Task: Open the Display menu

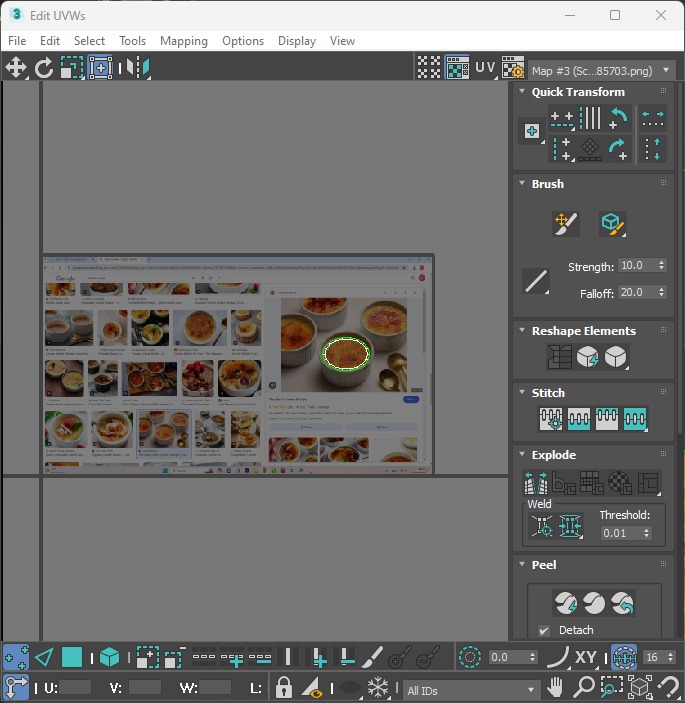Action: pyautogui.click(x=297, y=41)
